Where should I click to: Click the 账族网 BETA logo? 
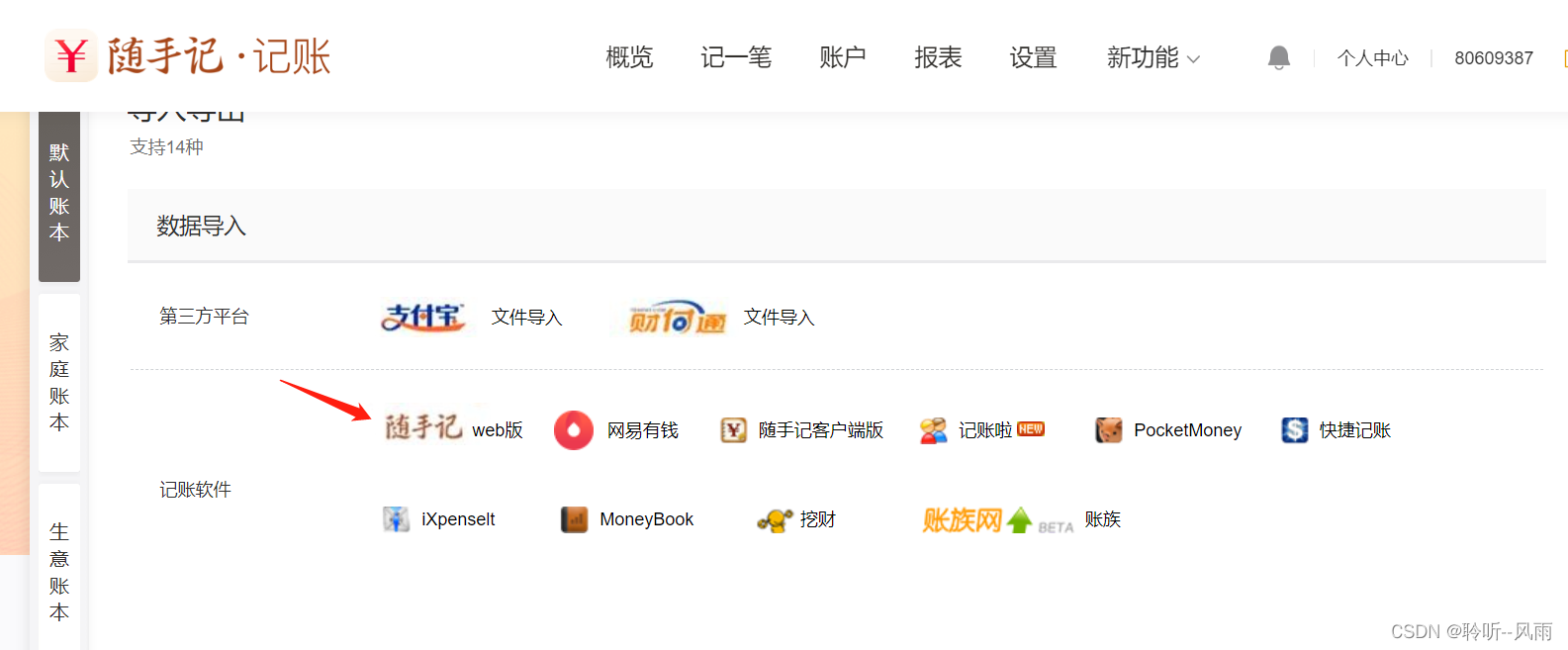(x=998, y=520)
